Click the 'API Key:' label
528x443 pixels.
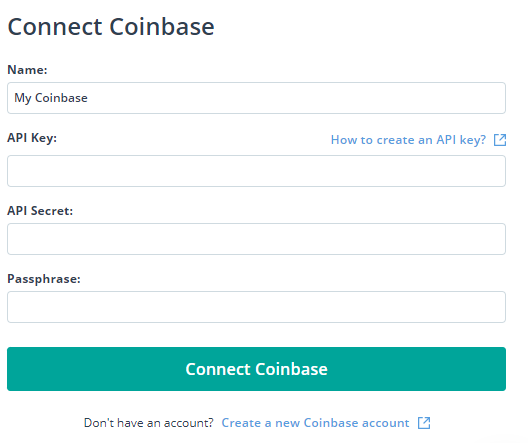click(32, 138)
